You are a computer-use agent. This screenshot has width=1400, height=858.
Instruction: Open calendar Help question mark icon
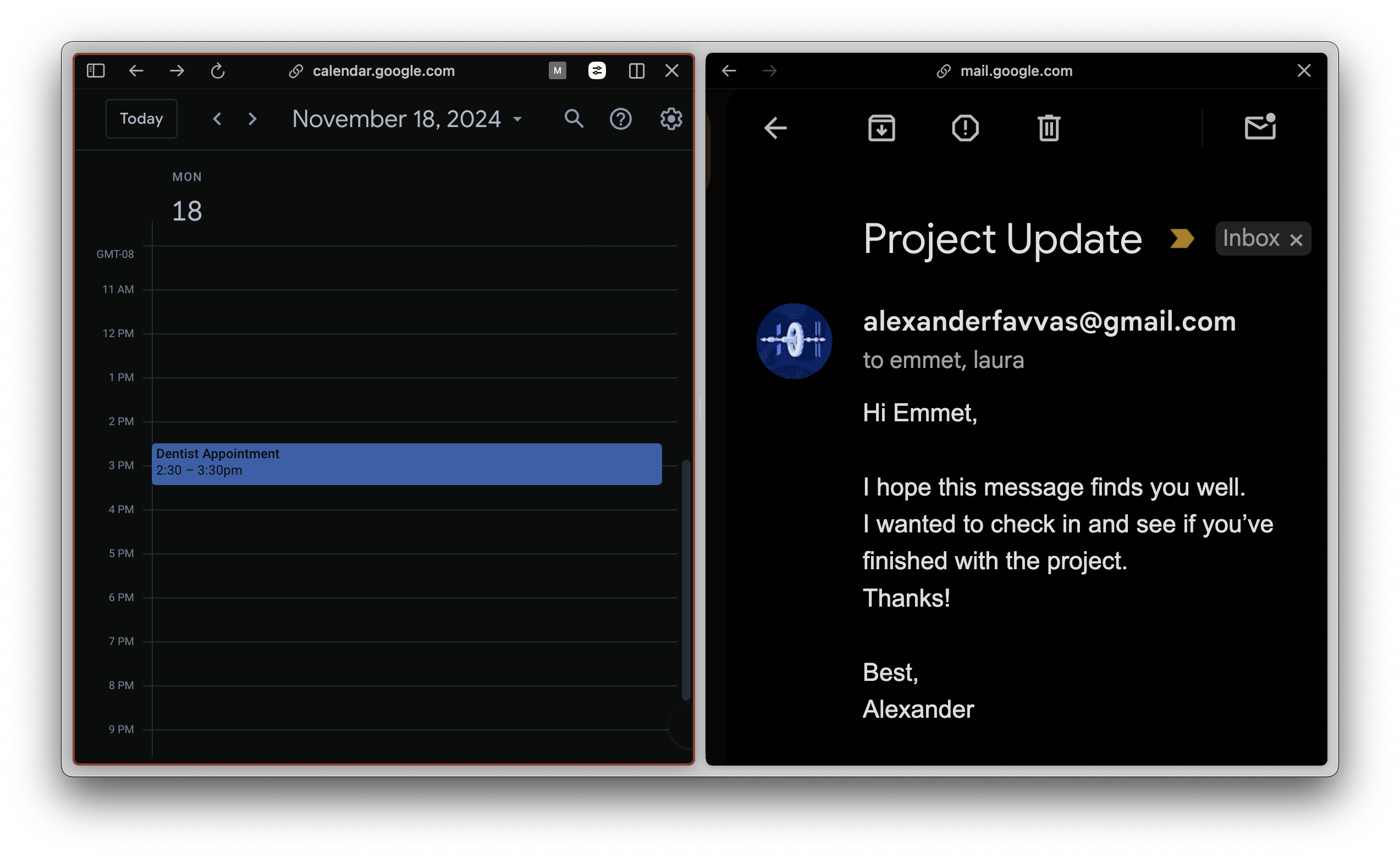coord(620,119)
